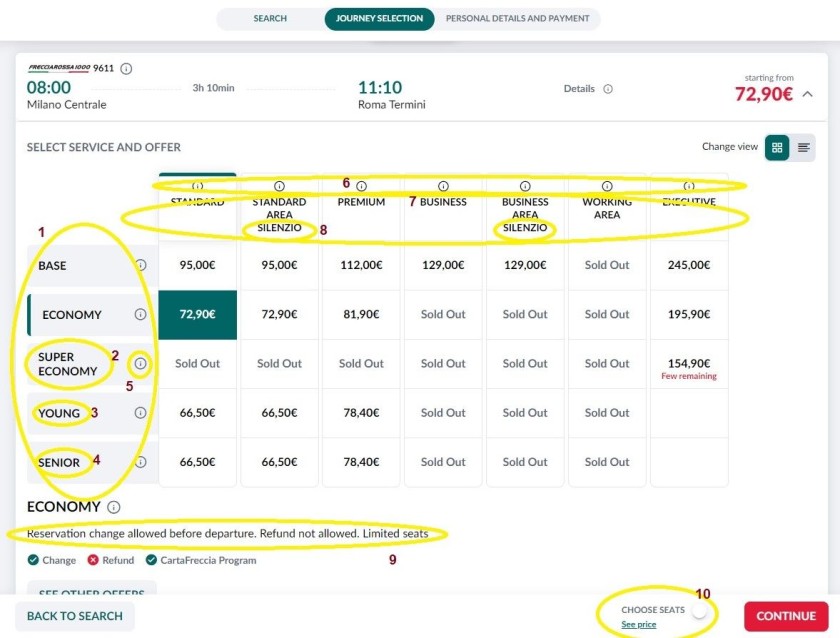The image size is (840, 638).
Task: Click the SENIOR fare info icon
Action: (141, 461)
